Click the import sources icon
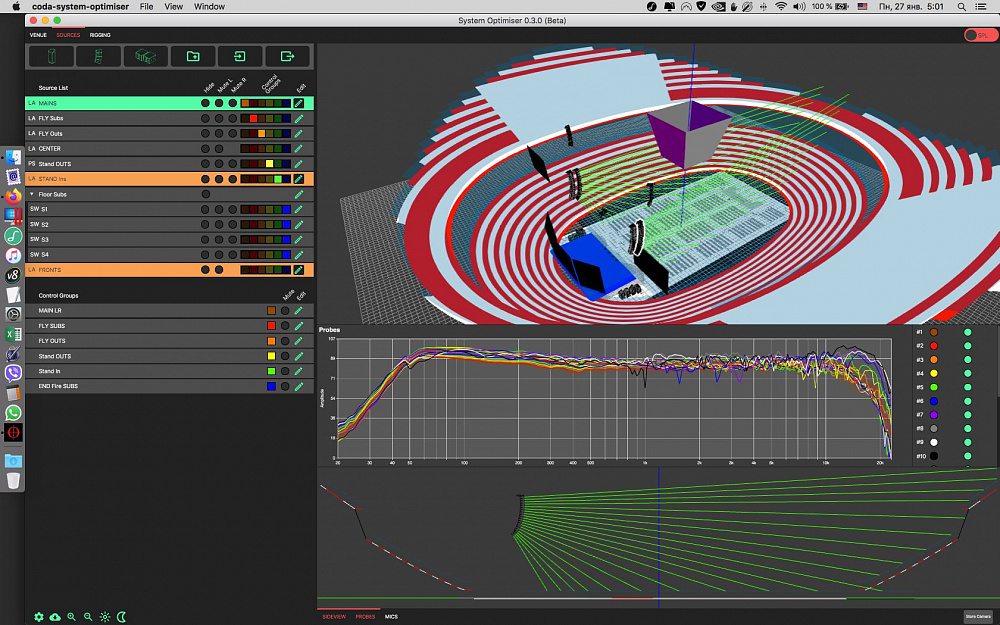Viewport: 1000px width, 625px height. 240,57
